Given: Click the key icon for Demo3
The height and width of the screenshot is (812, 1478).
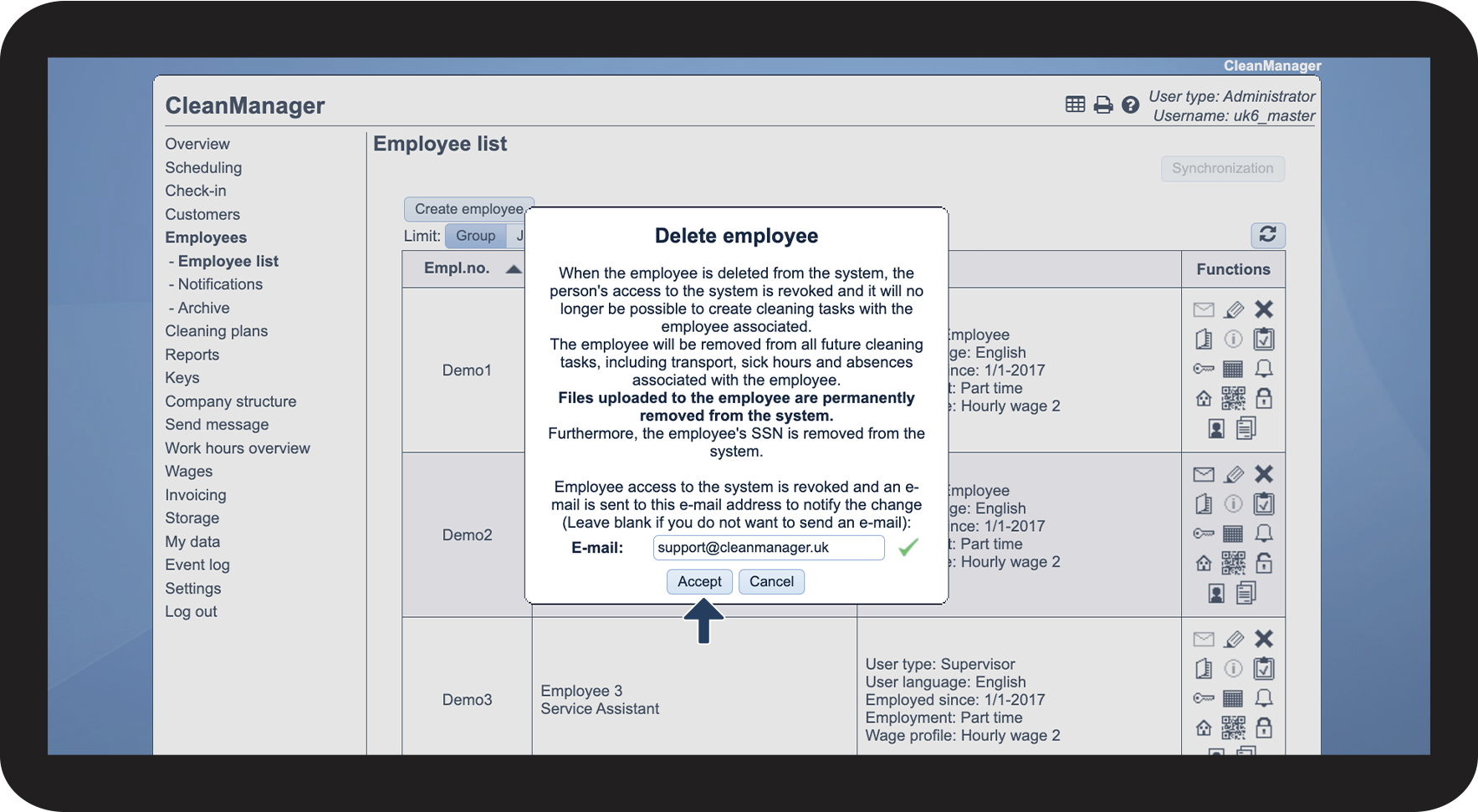Looking at the screenshot, I should point(1204,698).
